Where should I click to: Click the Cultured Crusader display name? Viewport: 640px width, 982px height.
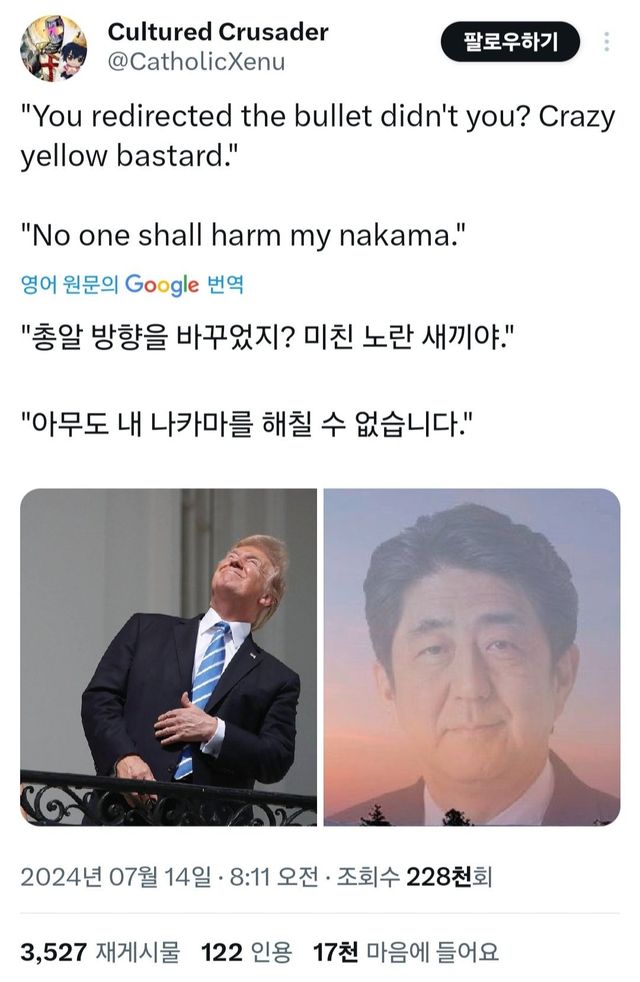218,31
